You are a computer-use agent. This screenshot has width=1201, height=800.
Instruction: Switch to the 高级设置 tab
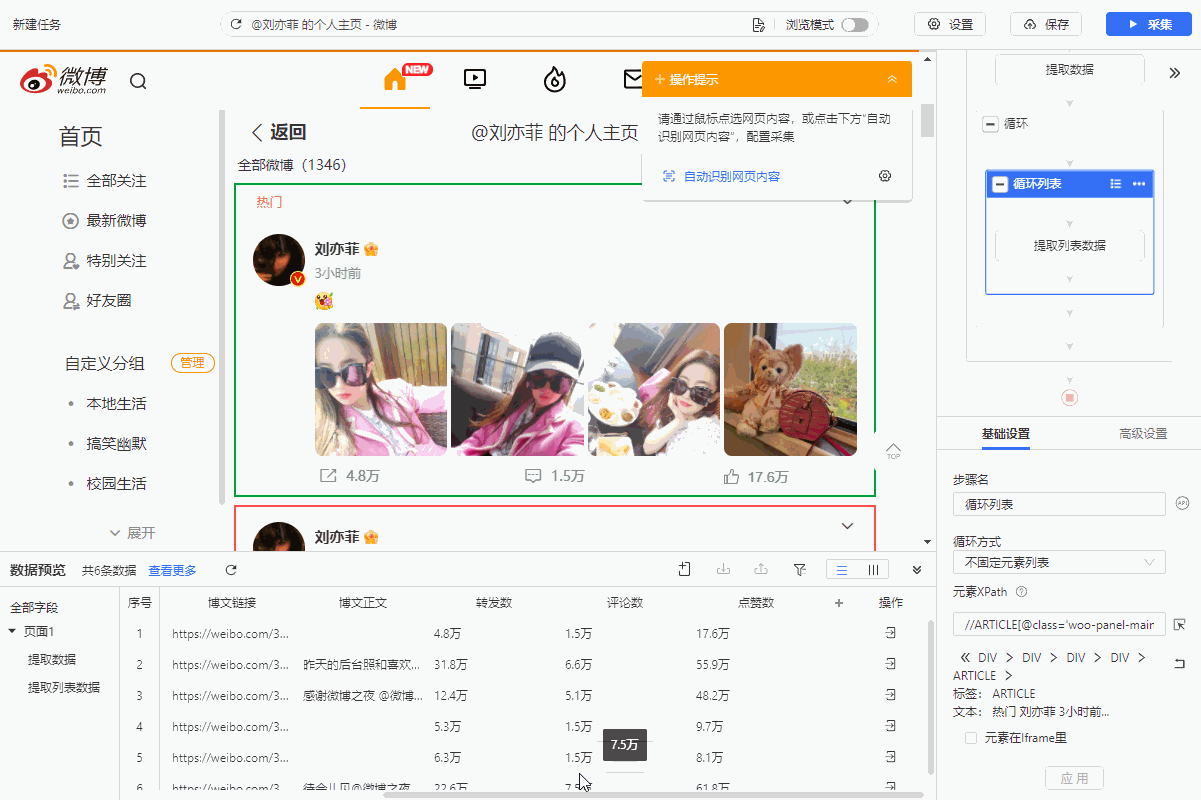click(1143, 434)
